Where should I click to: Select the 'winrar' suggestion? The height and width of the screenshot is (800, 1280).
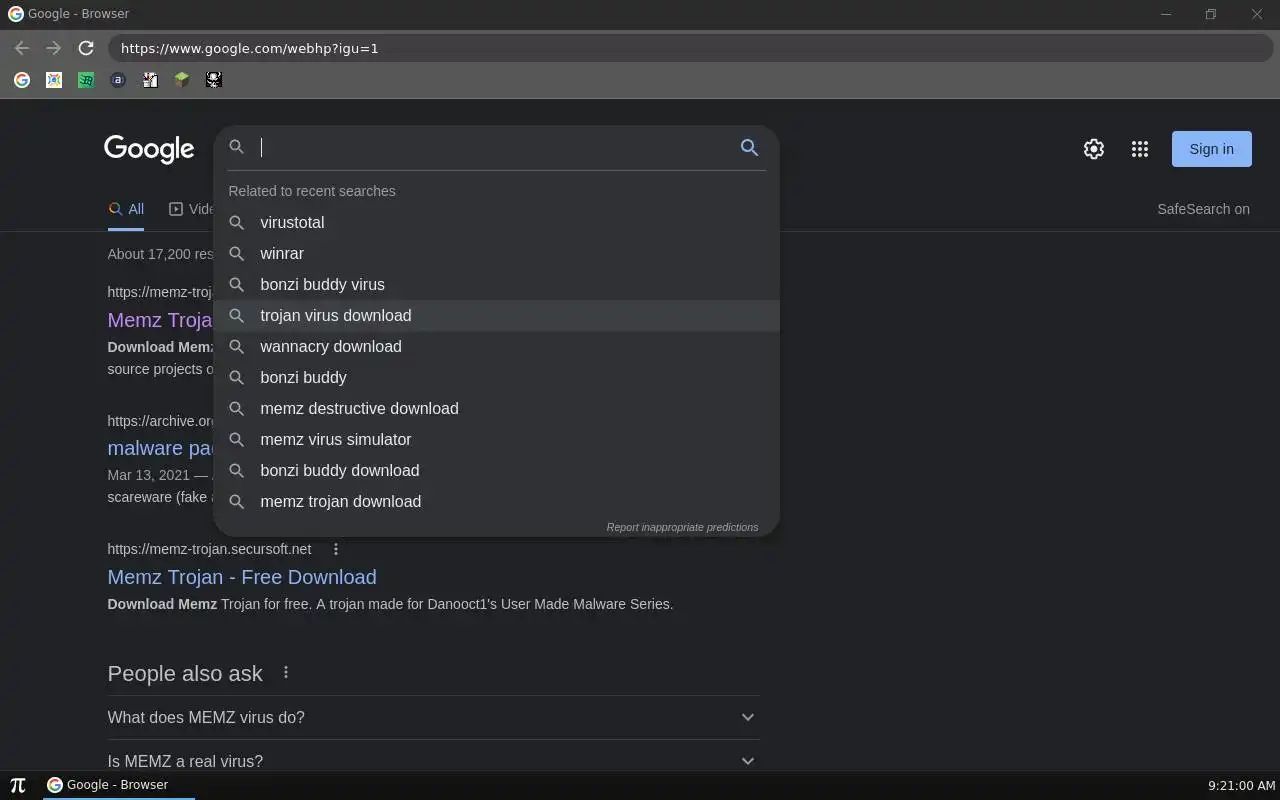(x=496, y=253)
